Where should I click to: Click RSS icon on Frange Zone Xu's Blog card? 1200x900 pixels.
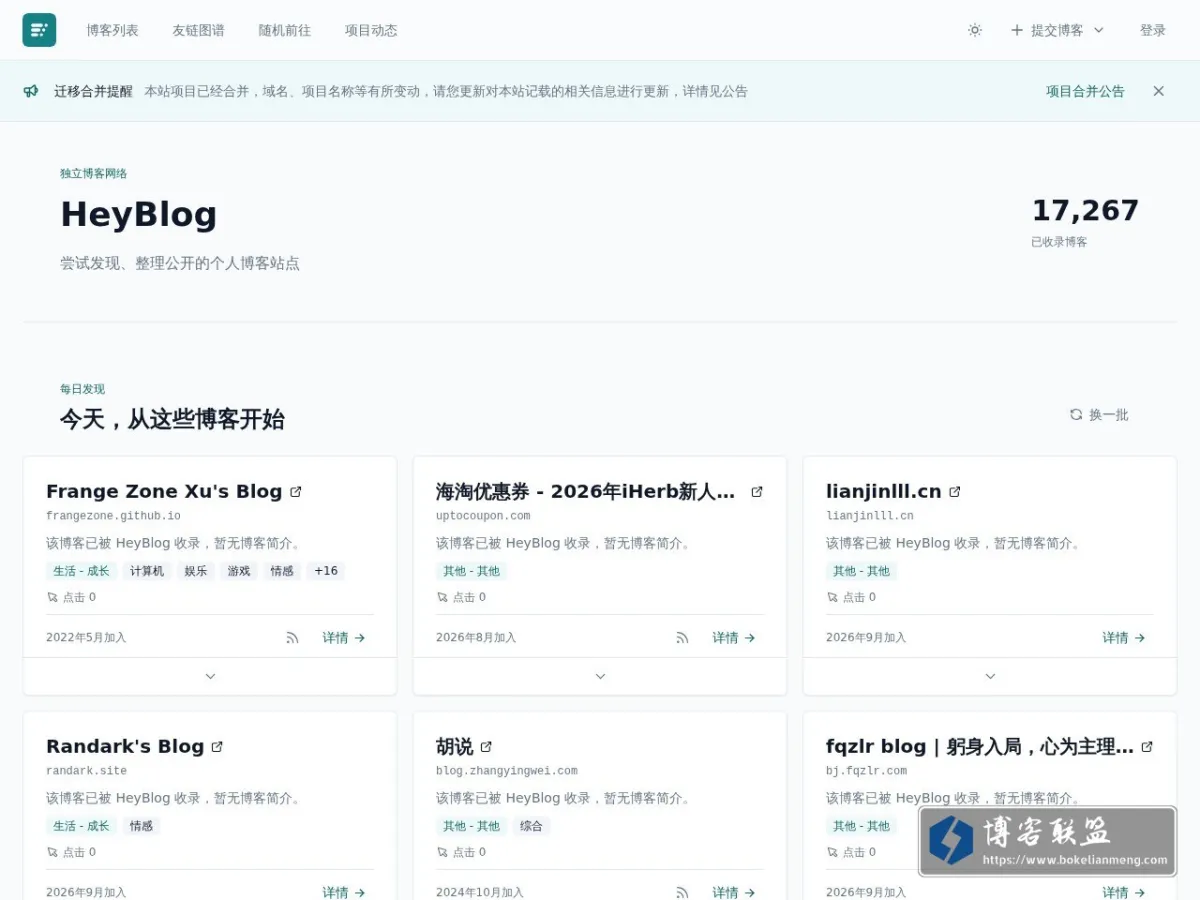(292, 638)
